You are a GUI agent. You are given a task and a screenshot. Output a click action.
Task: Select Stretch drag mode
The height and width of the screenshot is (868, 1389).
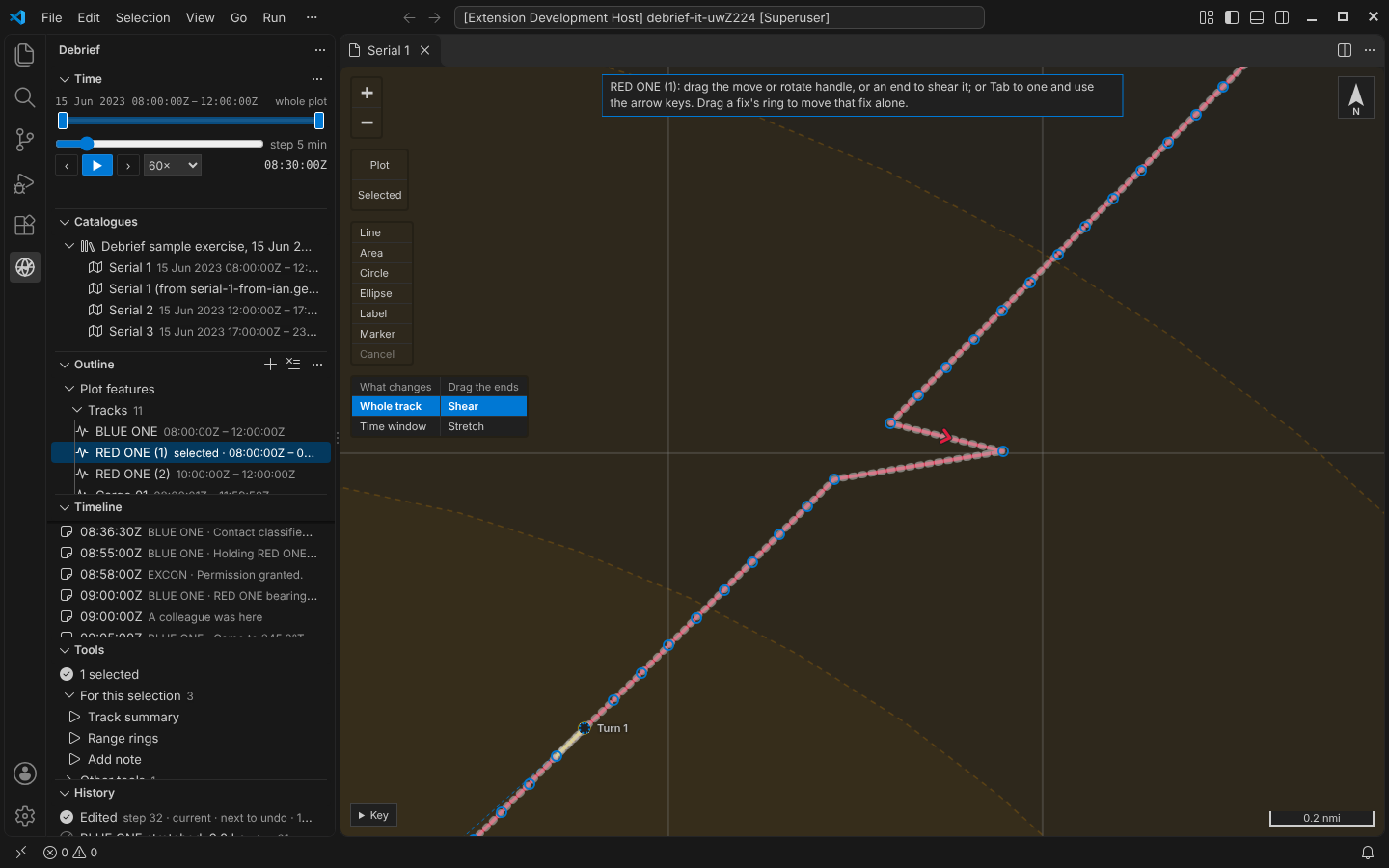[483, 426]
